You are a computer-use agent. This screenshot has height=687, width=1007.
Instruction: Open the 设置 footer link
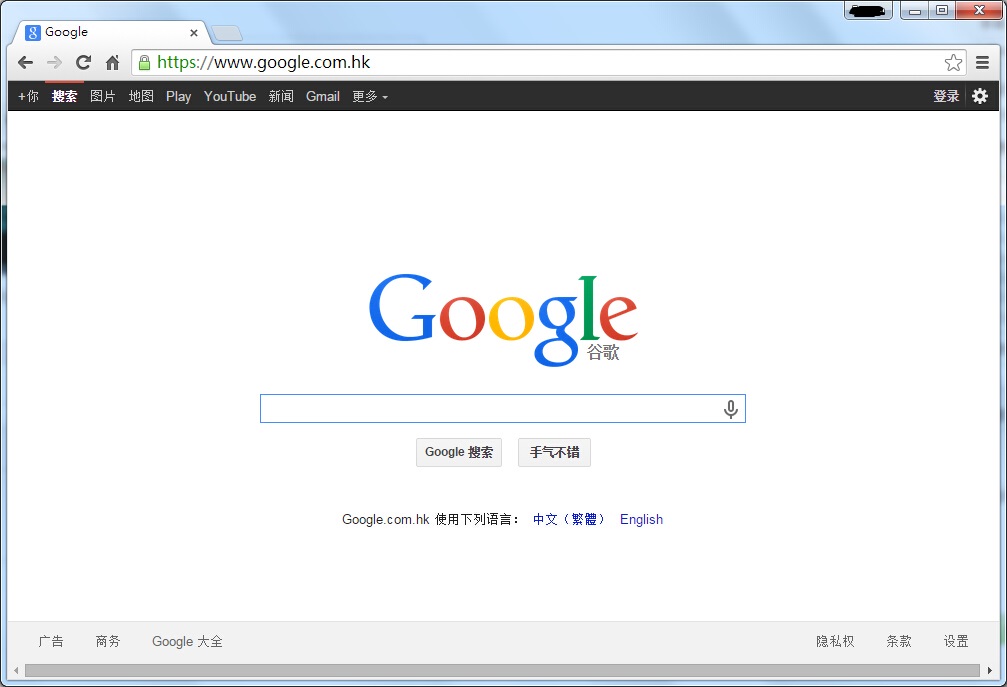(x=956, y=641)
